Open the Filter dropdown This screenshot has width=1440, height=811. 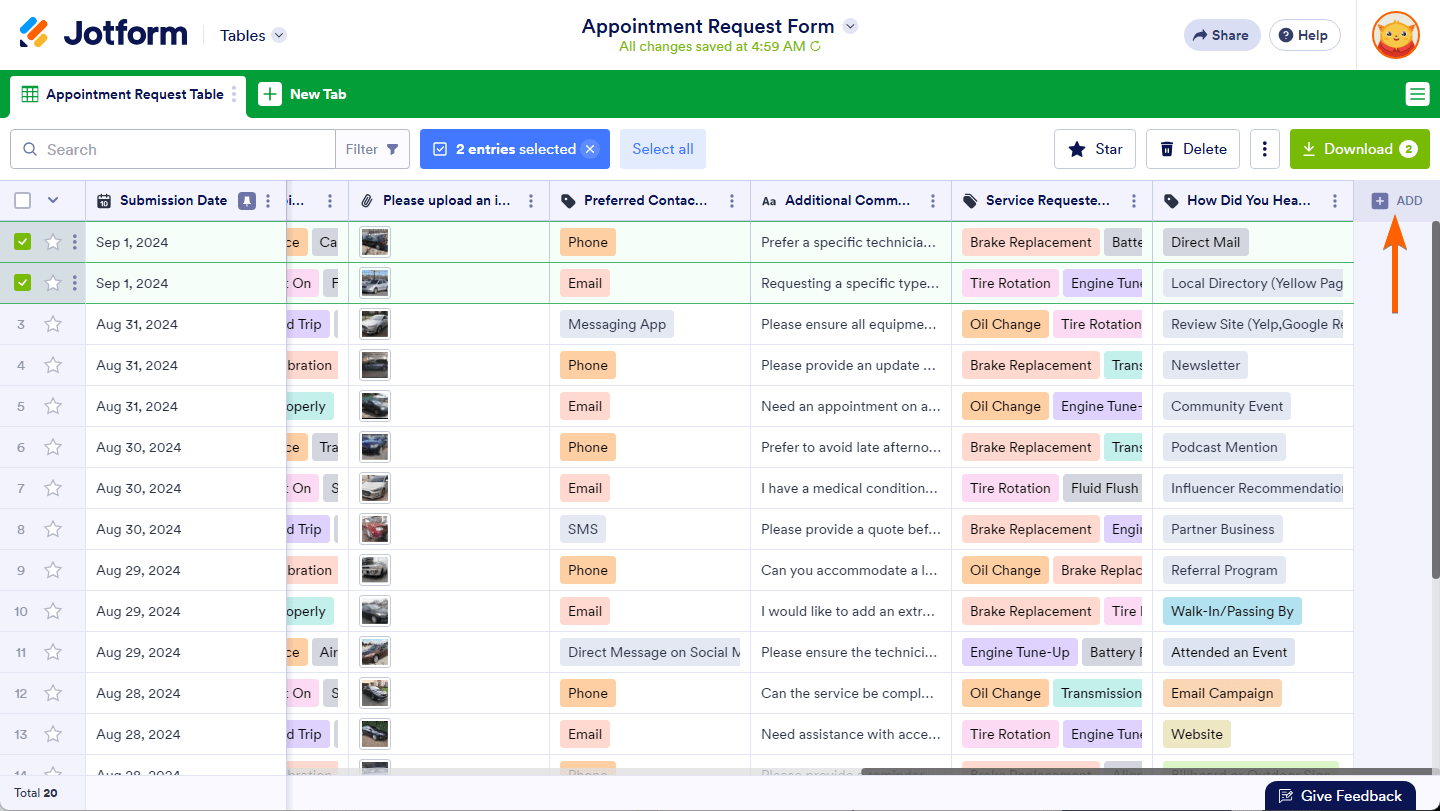(x=372, y=149)
